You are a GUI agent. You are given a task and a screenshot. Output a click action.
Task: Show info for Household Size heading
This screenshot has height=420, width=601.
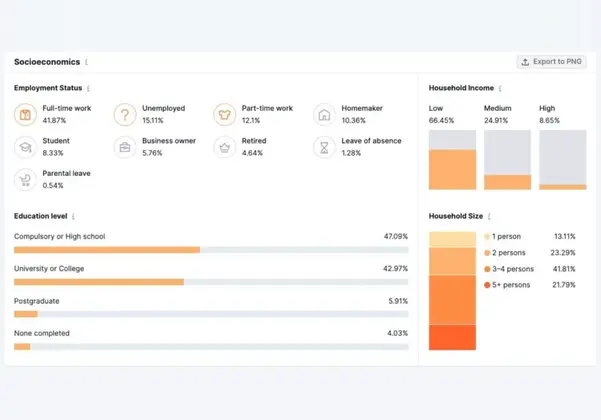click(490, 216)
